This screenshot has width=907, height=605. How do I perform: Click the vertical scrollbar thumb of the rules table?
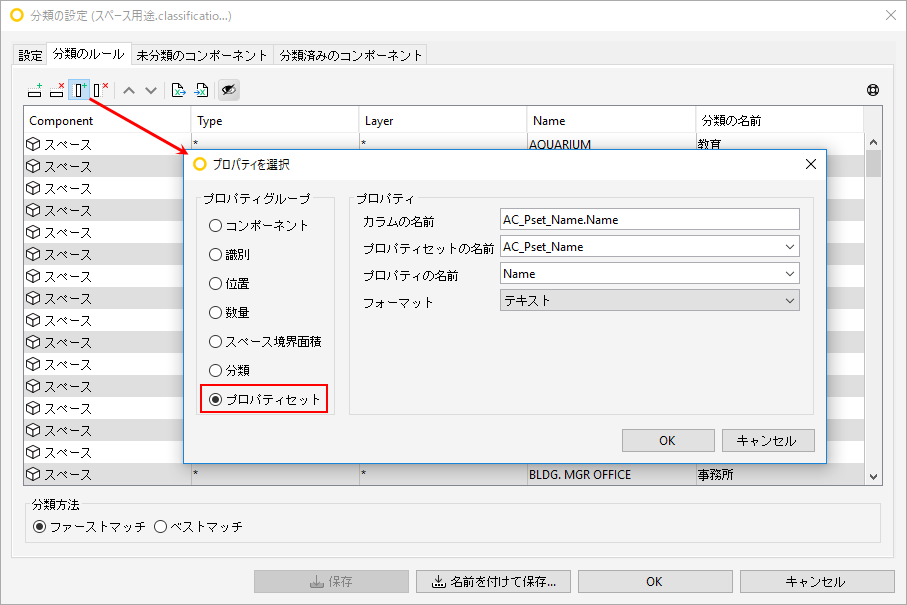[x=873, y=164]
